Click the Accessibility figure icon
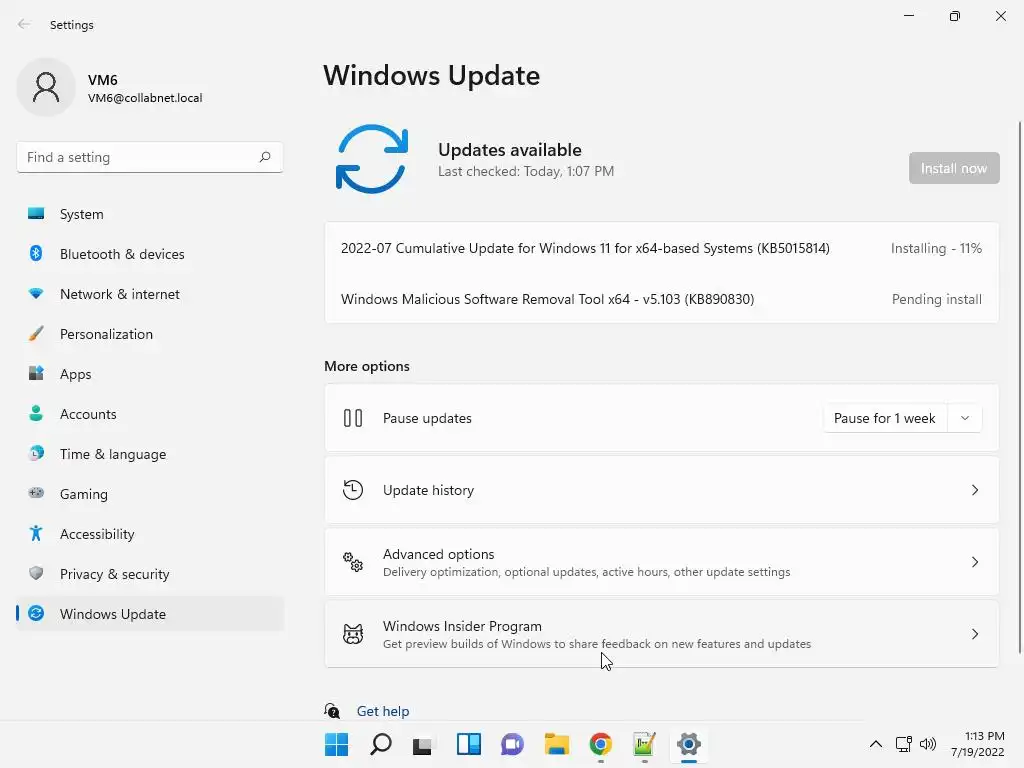Image resolution: width=1024 pixels, height=768 pixels. [x=36, y=534]
